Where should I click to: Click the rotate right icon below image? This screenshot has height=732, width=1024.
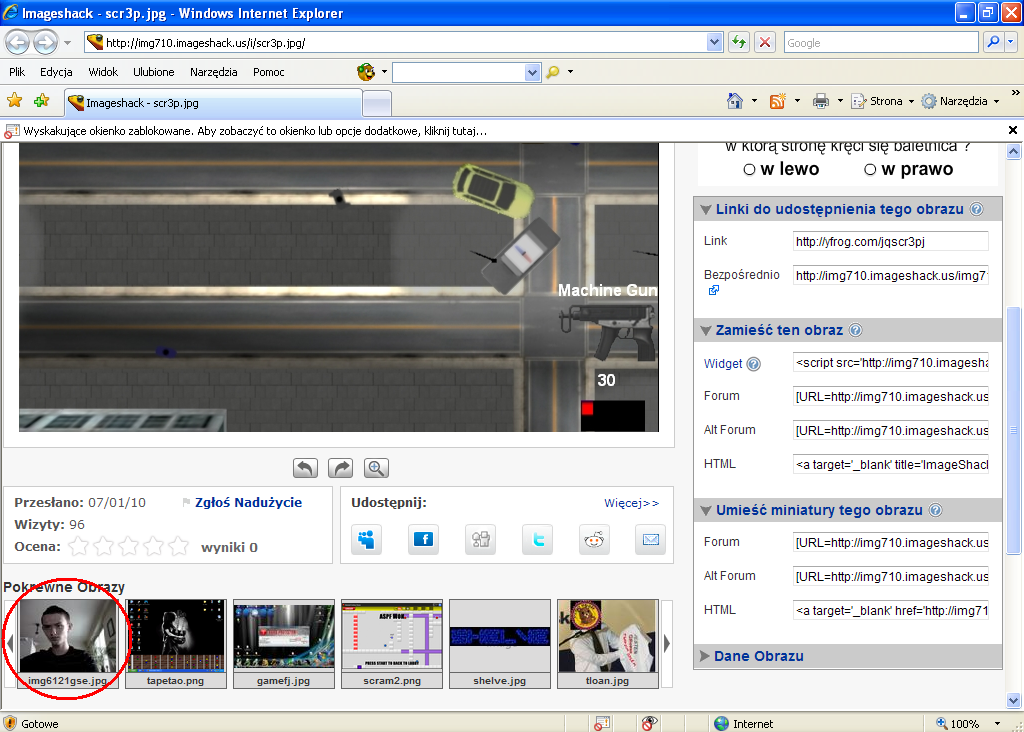(x=341, y=468)
